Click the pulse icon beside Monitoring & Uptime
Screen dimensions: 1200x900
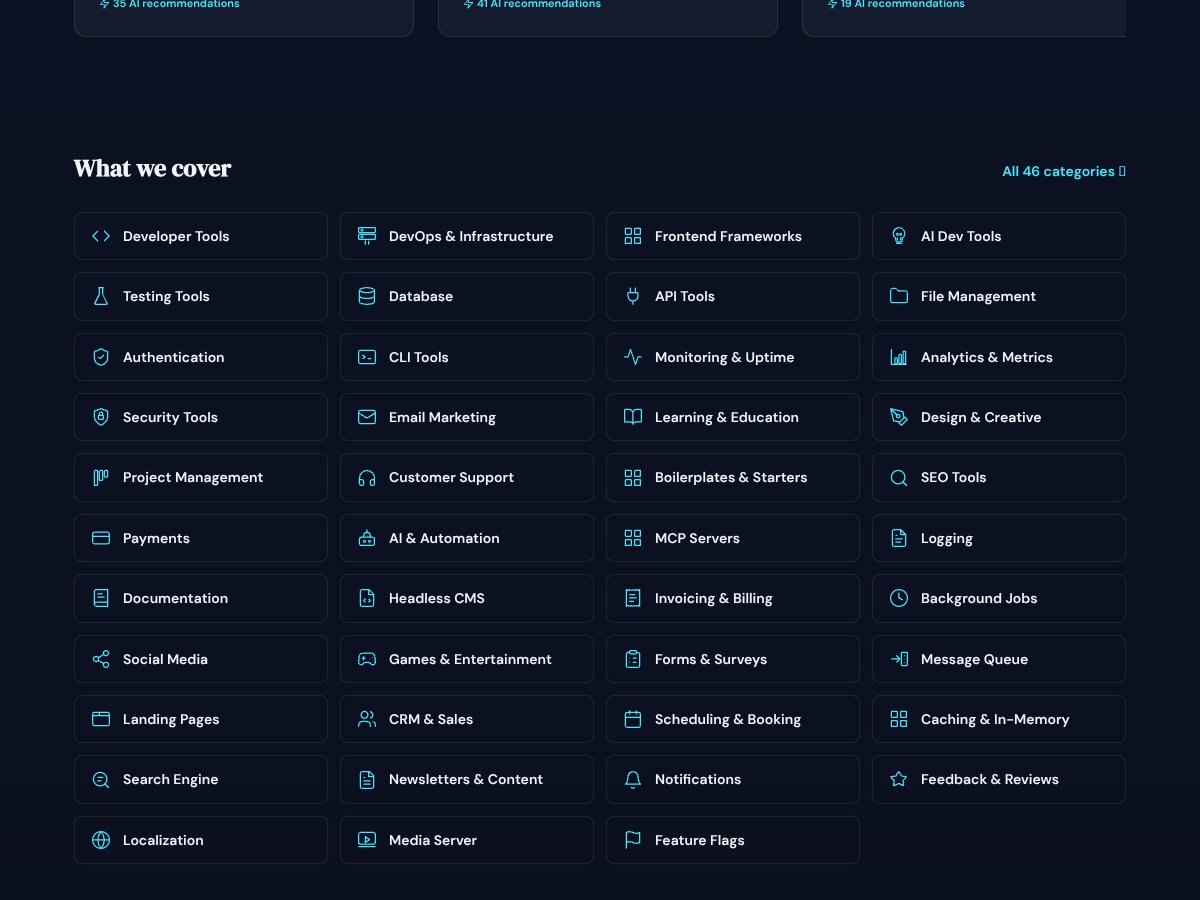click(x=633, y=357)
